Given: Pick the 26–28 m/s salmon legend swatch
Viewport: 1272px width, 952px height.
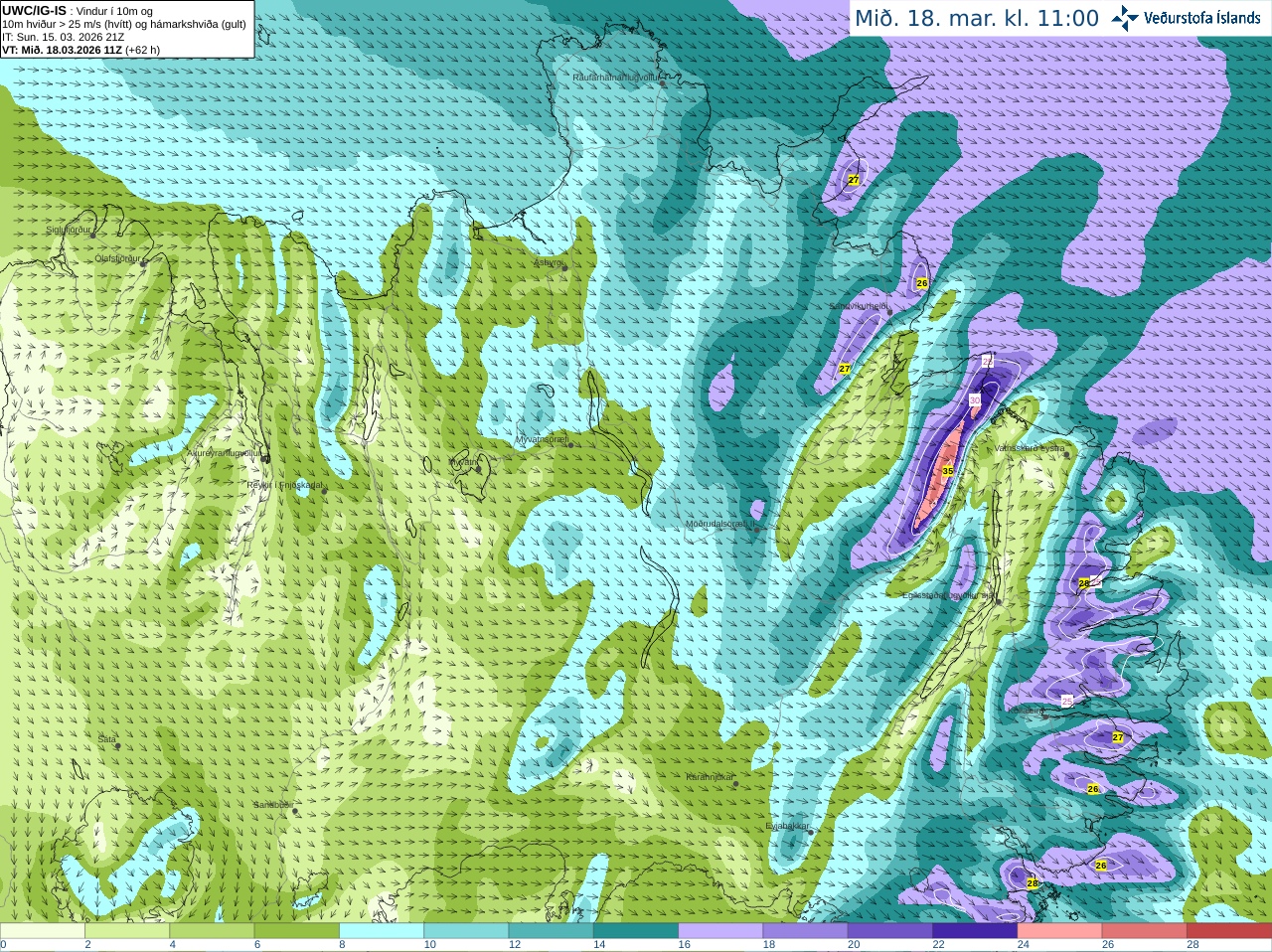Looking at the screenshot, I should (x=1145, y=931).
